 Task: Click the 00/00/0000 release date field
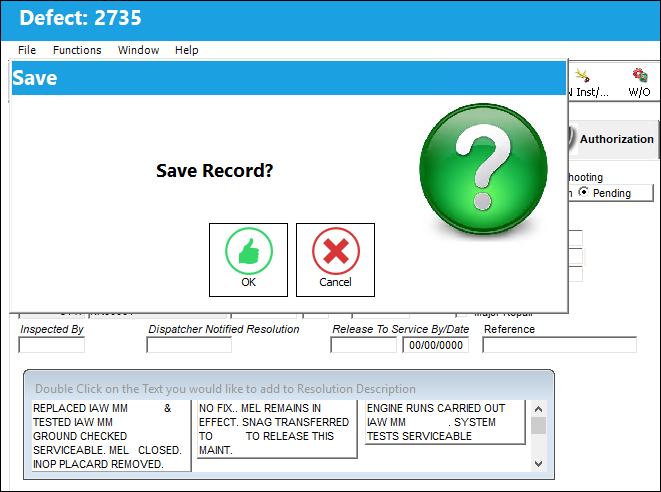click(435, 345)
